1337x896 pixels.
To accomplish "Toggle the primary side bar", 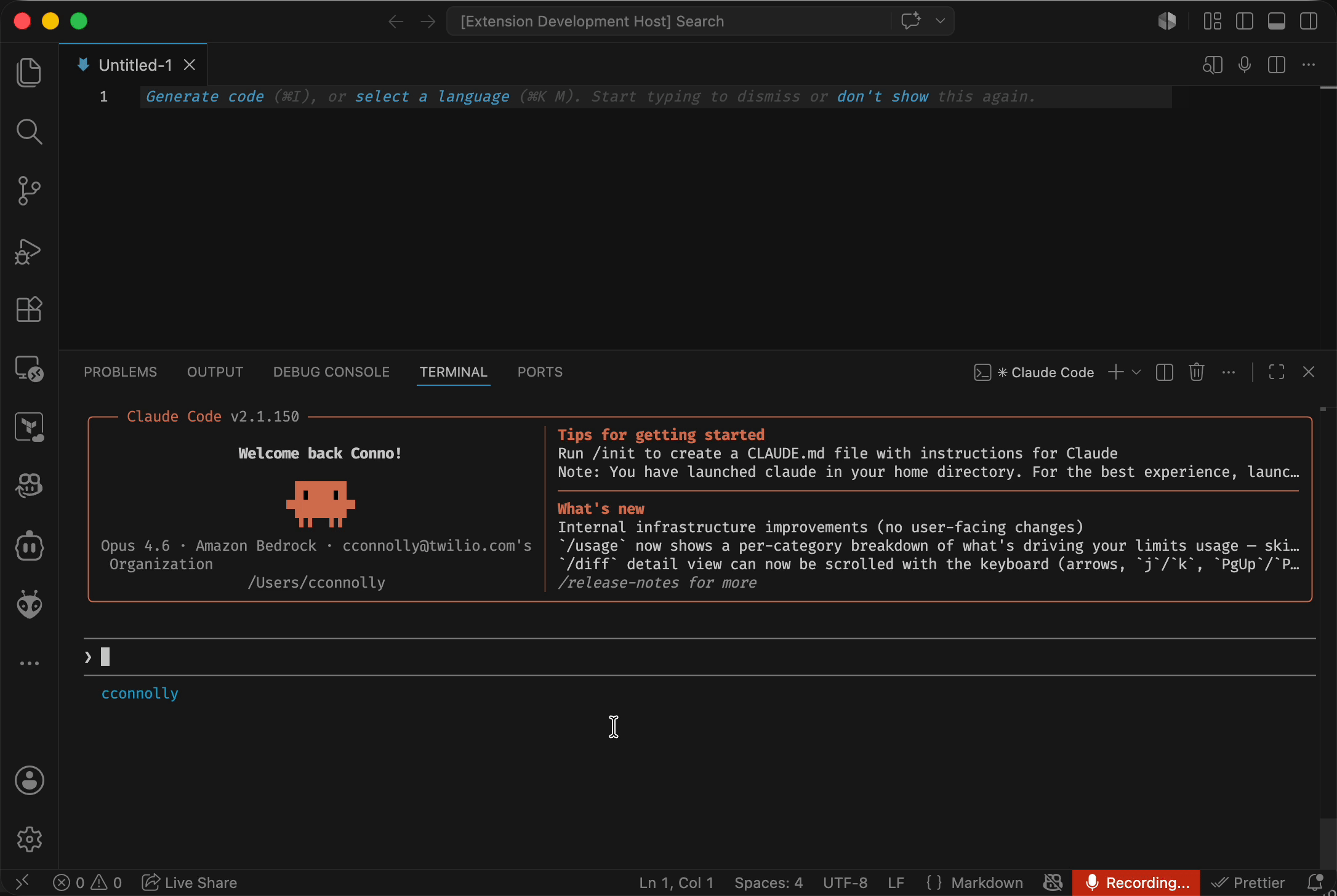I will pos(1245,21).
